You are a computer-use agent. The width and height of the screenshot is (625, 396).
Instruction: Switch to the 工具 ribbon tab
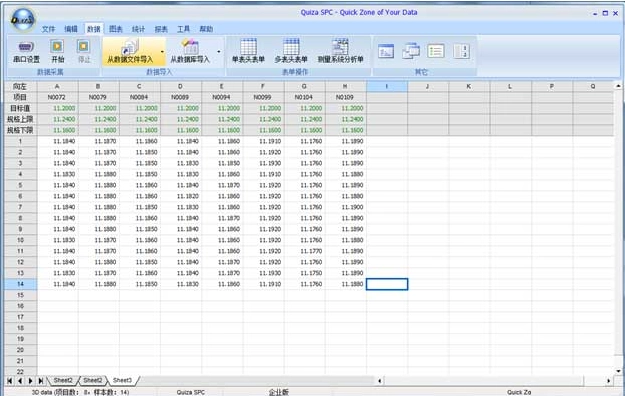[183, 29]
